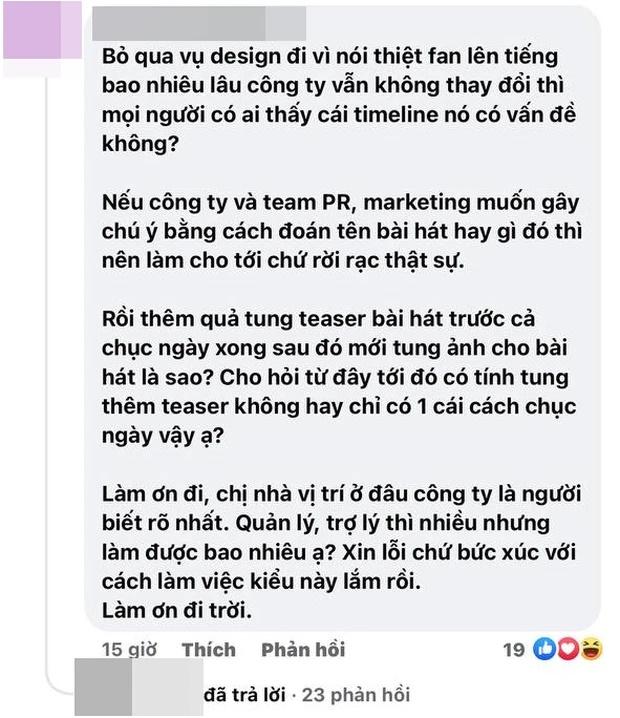Screen dimensions: 620x718
Task: Open the reaction count showing 19
Action: [x=513, y=650]
